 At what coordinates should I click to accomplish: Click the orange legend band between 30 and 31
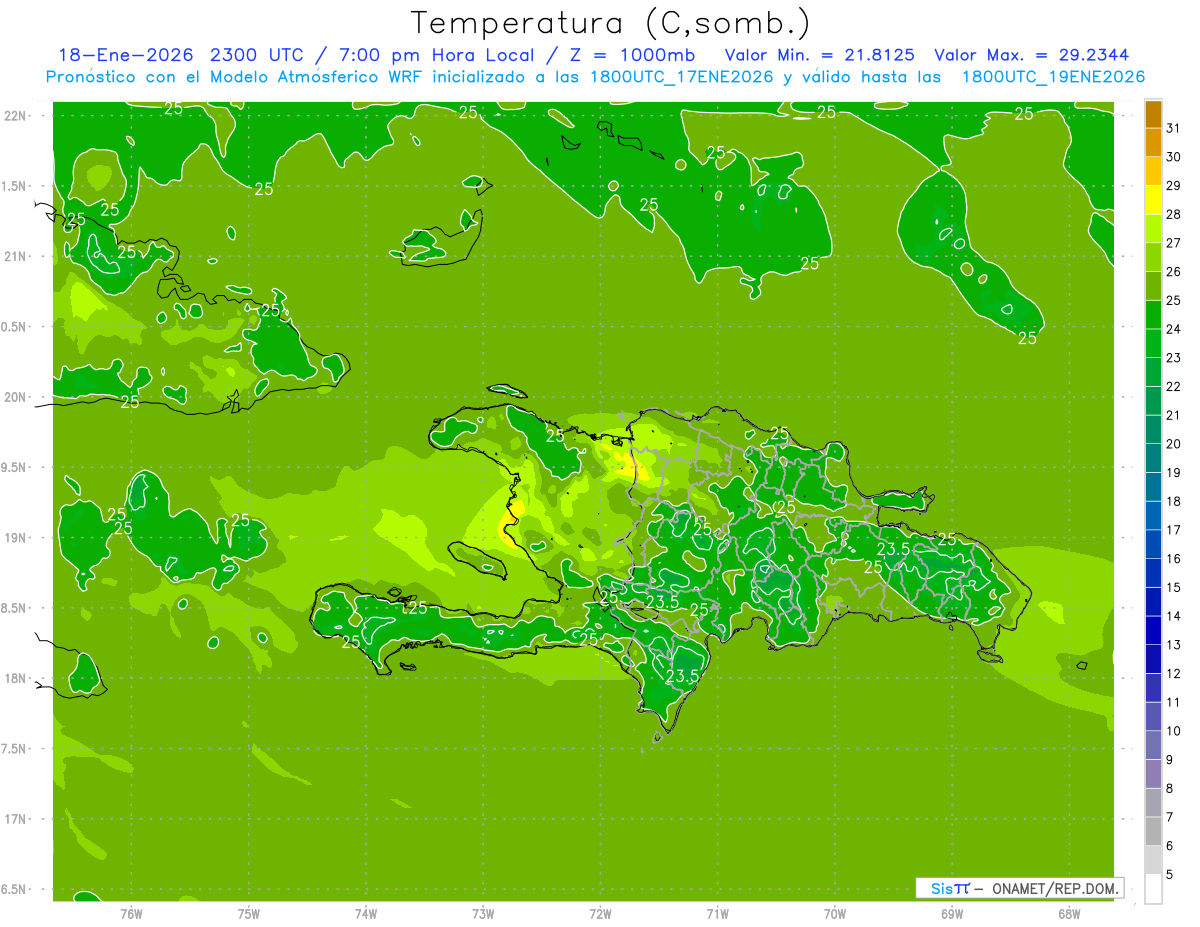pos(1153,142)
